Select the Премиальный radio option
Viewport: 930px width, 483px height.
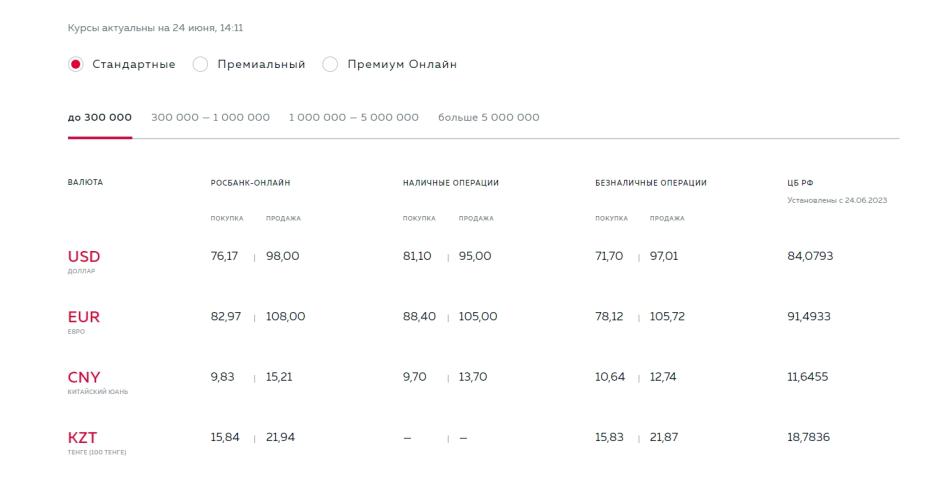pos(200,64)
